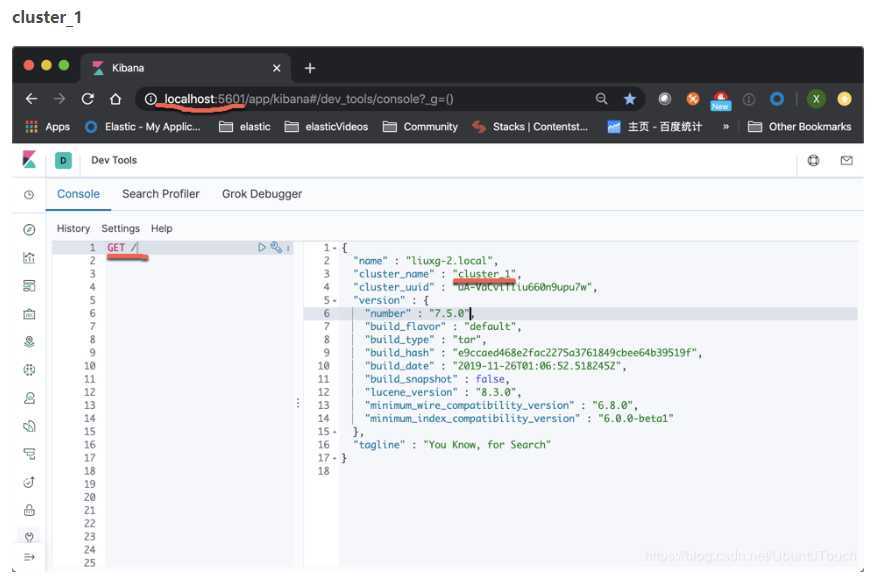Screen dimensions: 872x588
Task: Open console History
Action: (x=73, y=229)
